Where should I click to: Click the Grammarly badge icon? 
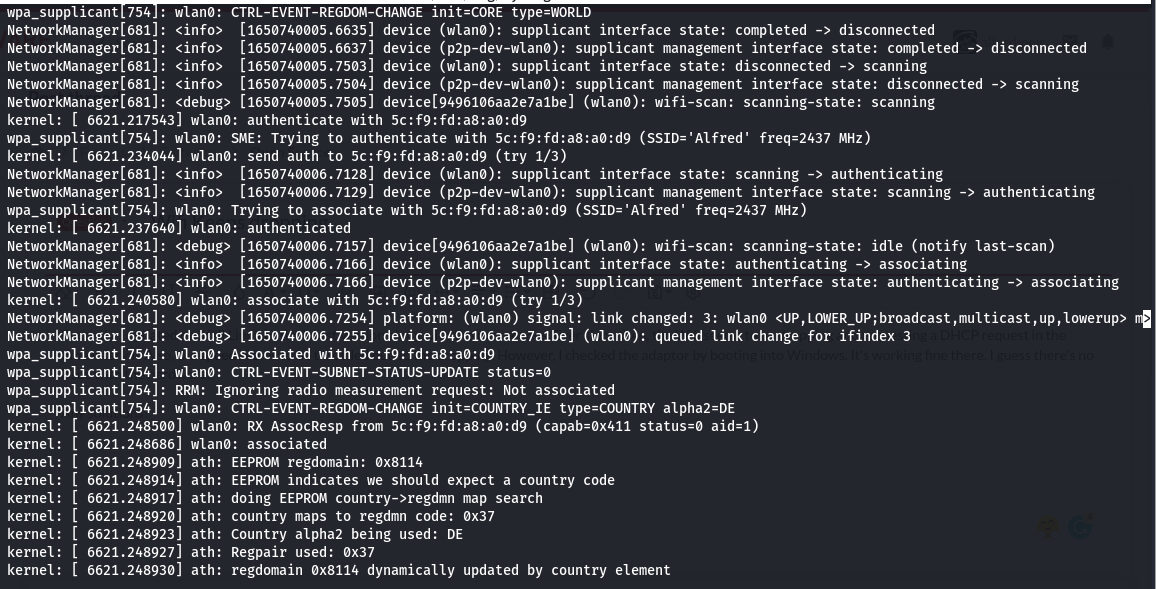pos(1080,526)
